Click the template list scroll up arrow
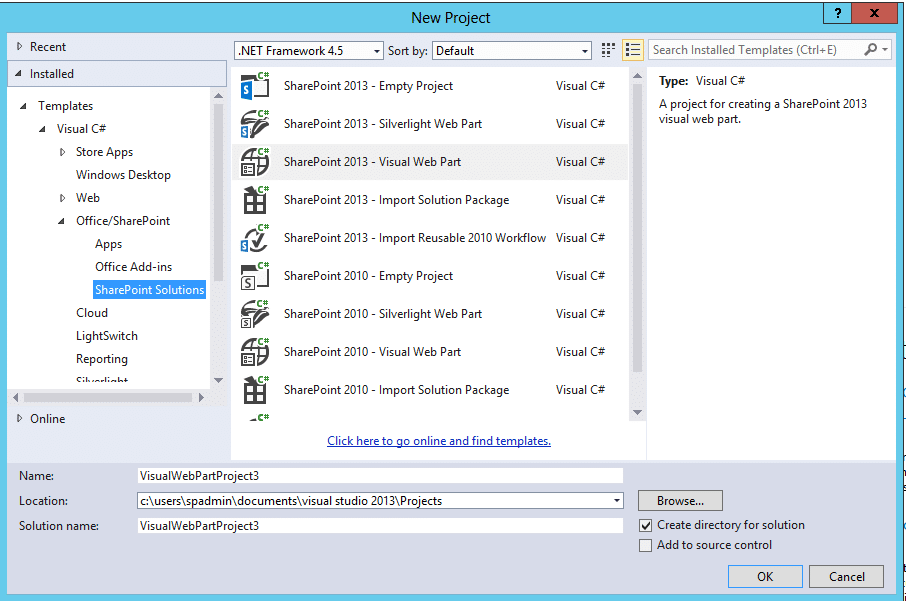Image resolution: width=906 pixels, height=601 pixels. point(637,76)
